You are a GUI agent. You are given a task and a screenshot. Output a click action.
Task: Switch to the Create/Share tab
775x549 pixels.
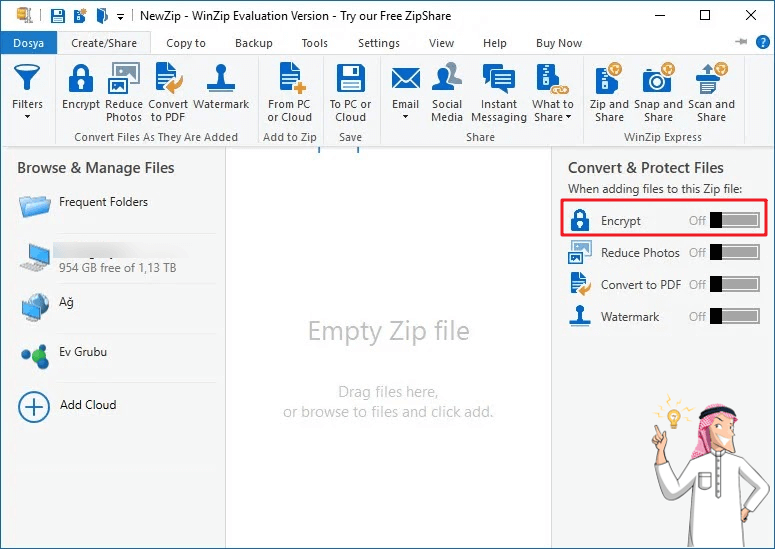click(x=104, y=43)
